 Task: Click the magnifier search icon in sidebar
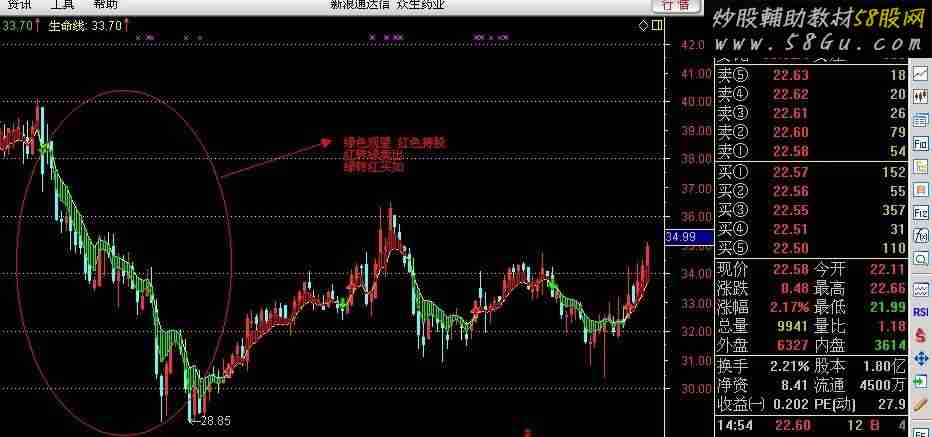click(921, 258)
